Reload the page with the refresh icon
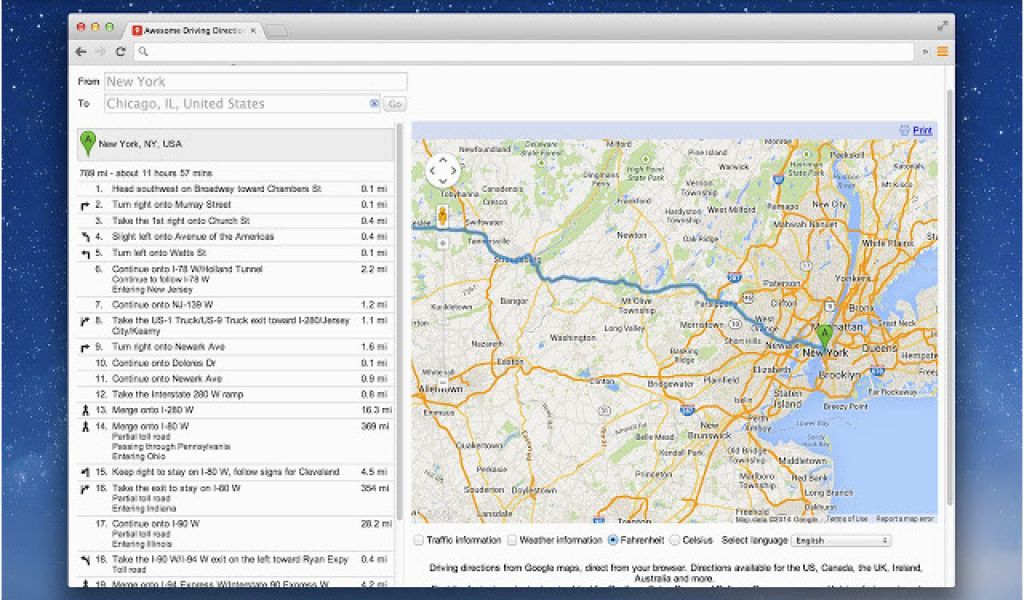This screenshot has width=1024, height=600. click(x=120, y=52)
